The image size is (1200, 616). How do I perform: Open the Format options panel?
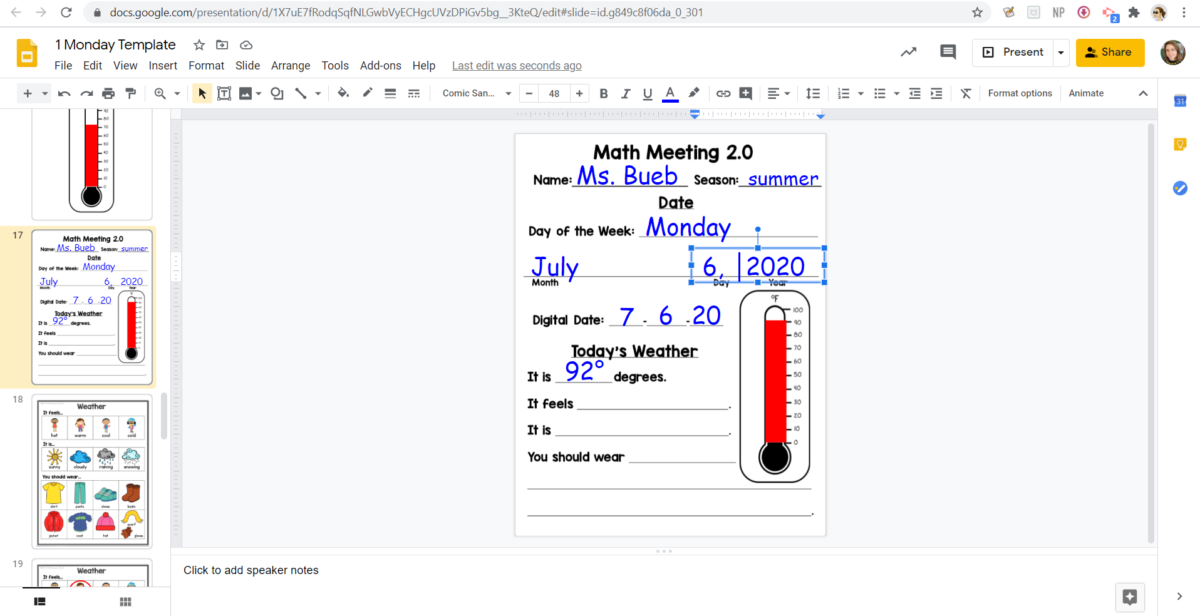click(x=1020, y=93)
